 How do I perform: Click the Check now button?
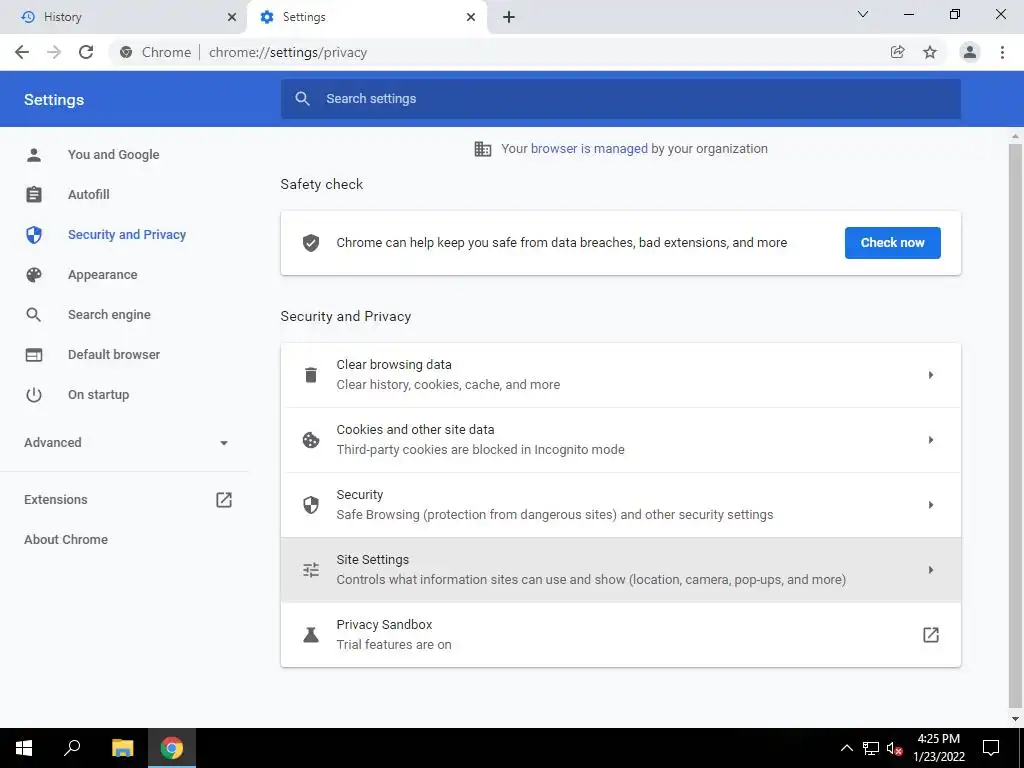(893, 243)
